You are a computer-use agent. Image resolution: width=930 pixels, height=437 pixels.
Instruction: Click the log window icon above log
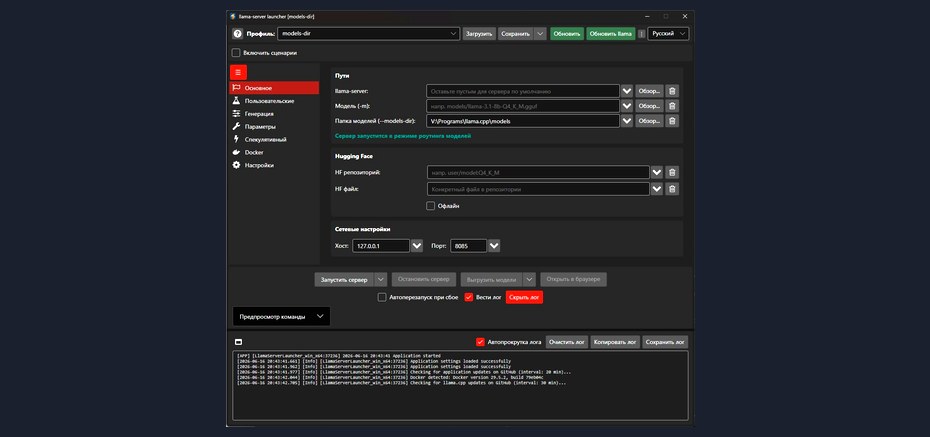(x=238, y=342)
